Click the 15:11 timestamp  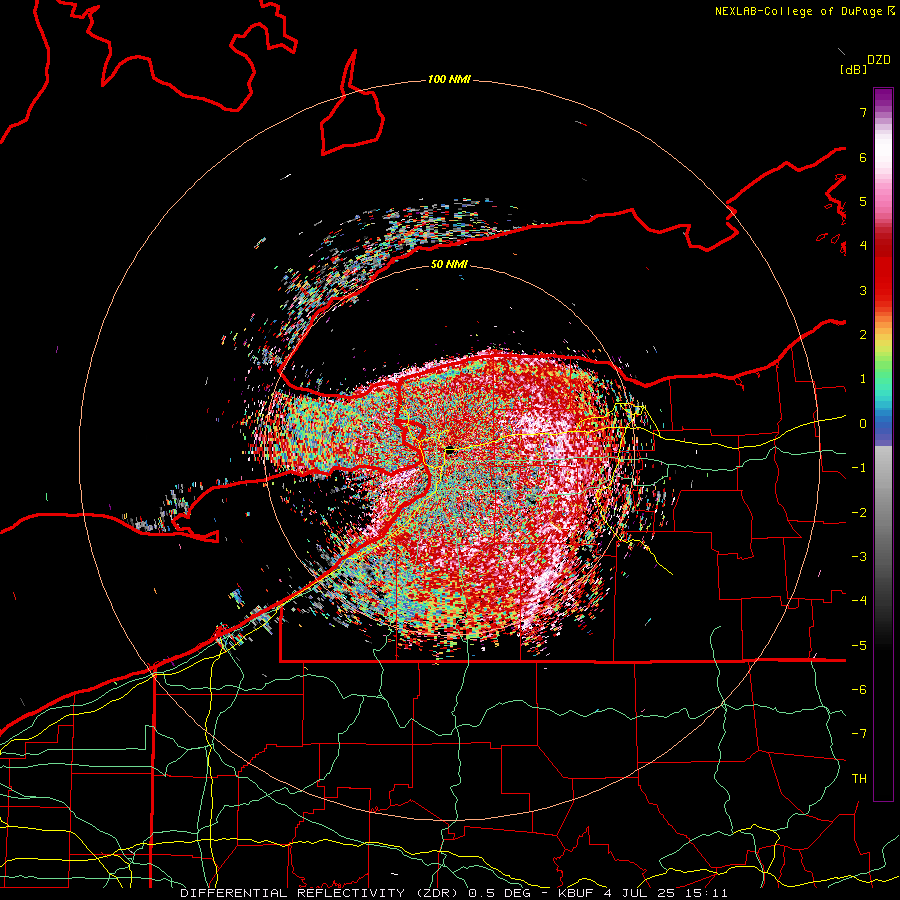point(705,893)
